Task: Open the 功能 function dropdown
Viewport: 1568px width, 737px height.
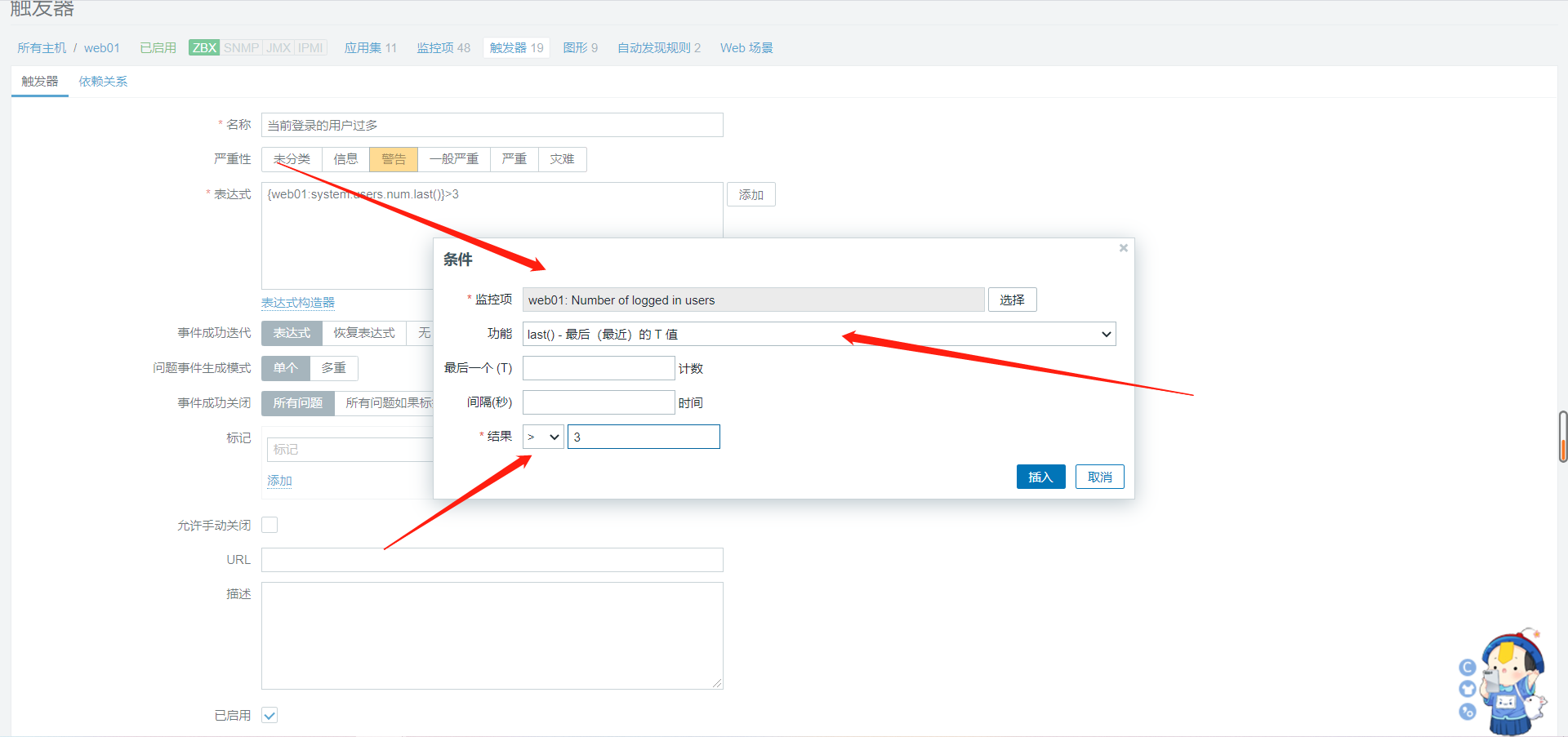Action: pos(818,334)
